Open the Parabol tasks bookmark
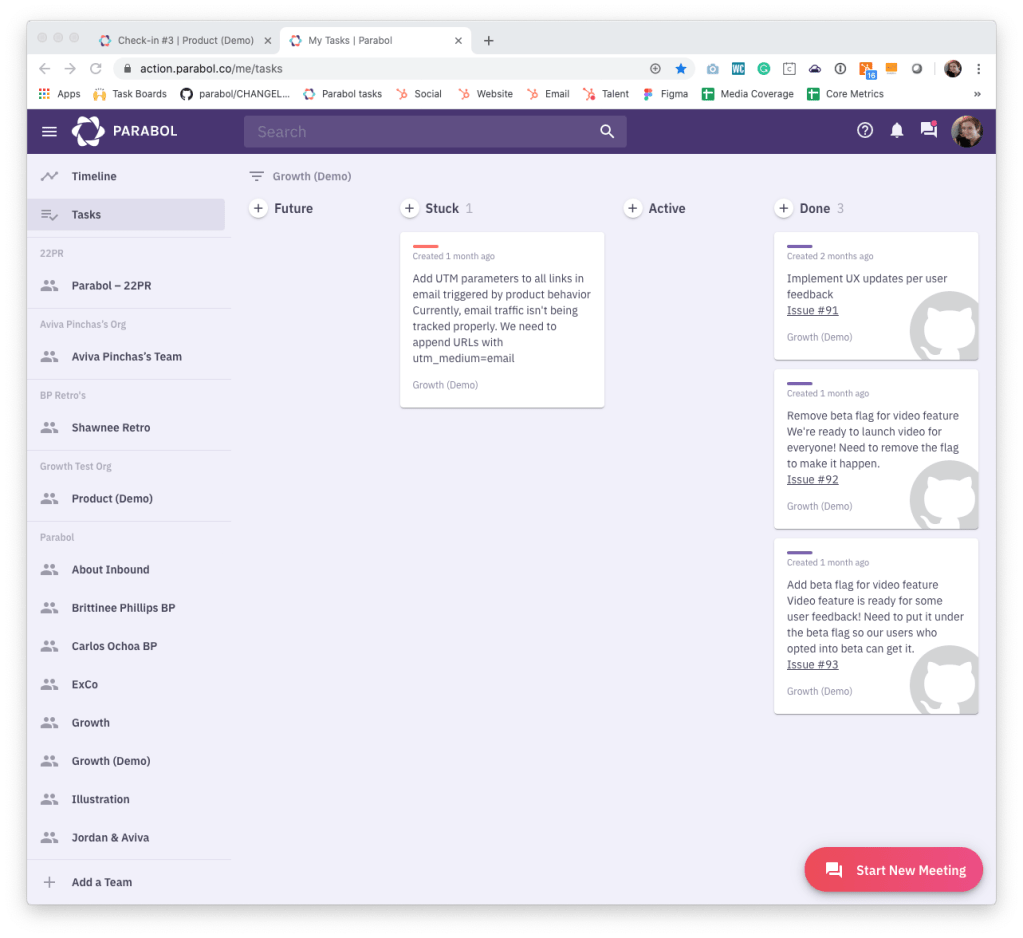This screenshot has width=1023, height=938. click(x=343, y=94)
